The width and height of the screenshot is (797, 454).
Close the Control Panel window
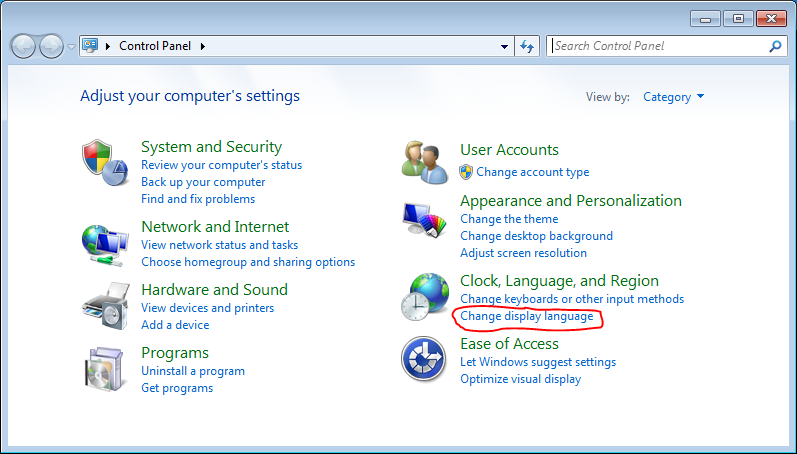(771, 19)
